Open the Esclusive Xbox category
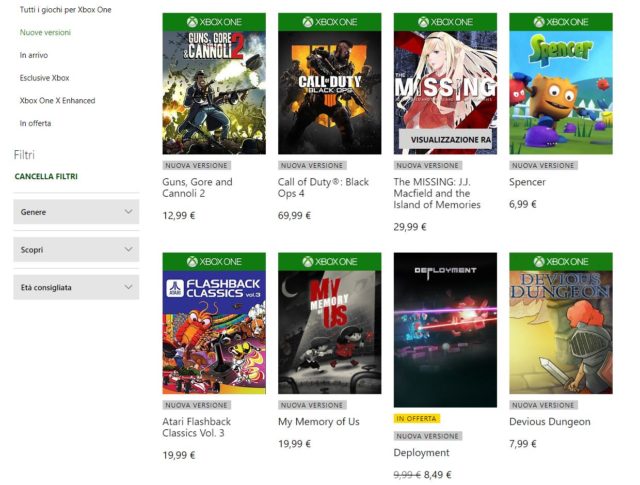 tap(44, 78)
